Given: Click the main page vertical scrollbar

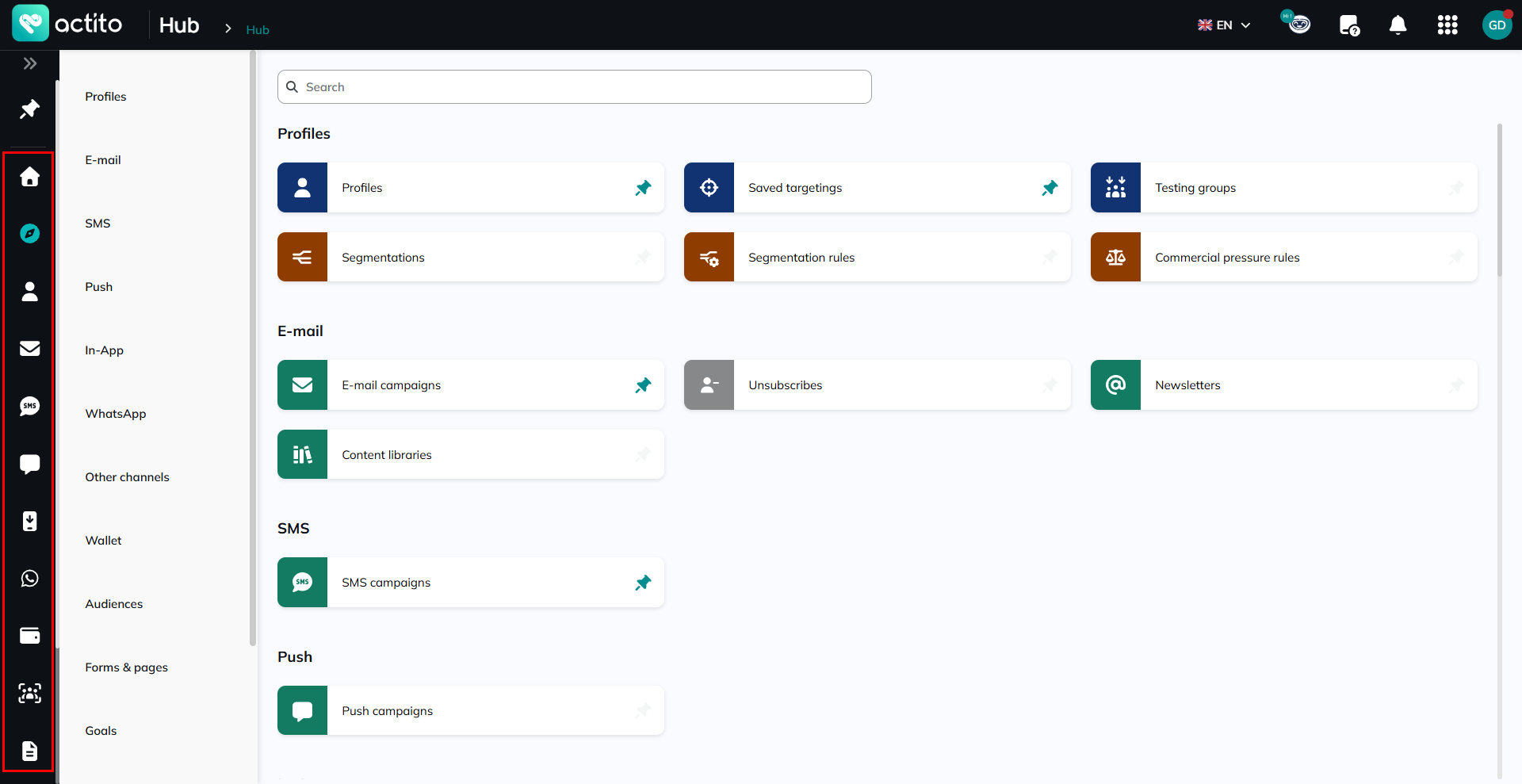Looking at the screenshot, I should coord(1499,200).
